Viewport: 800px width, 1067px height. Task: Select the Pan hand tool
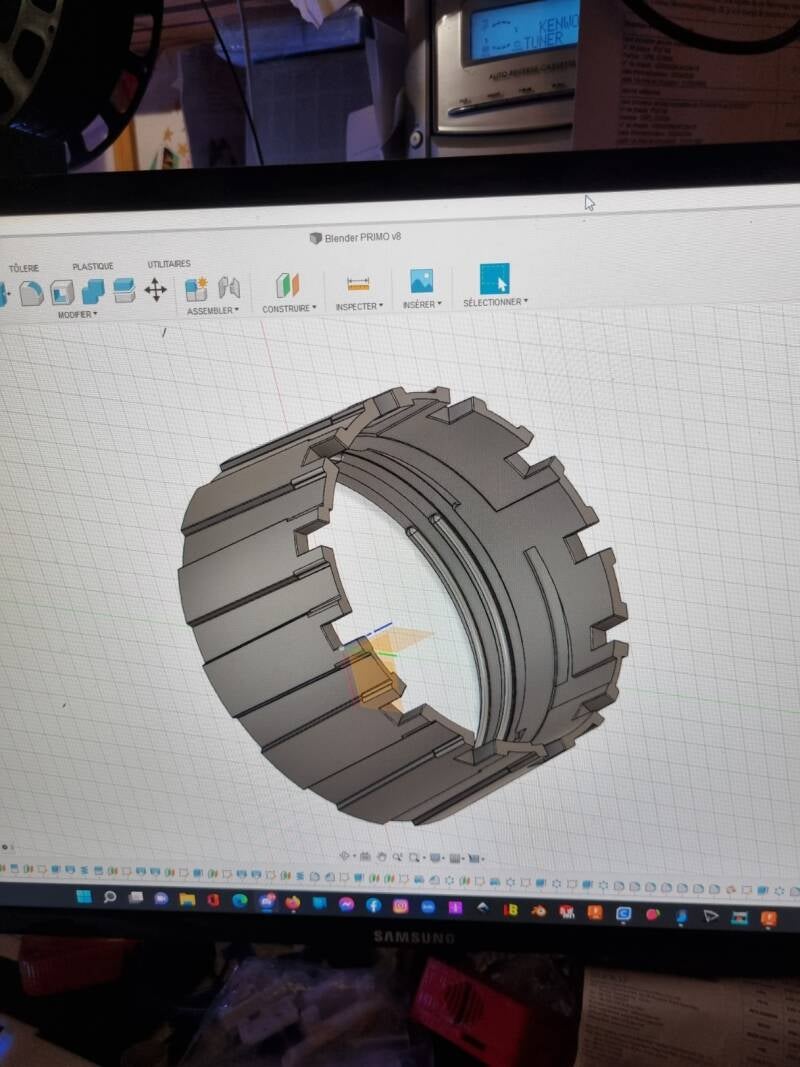[x=381, y=857]
